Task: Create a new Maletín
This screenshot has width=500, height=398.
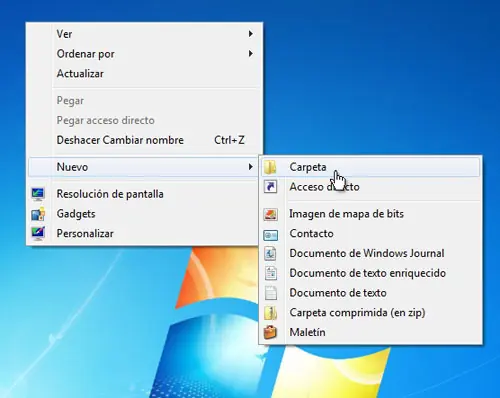Action: click(x=371, y=332)
